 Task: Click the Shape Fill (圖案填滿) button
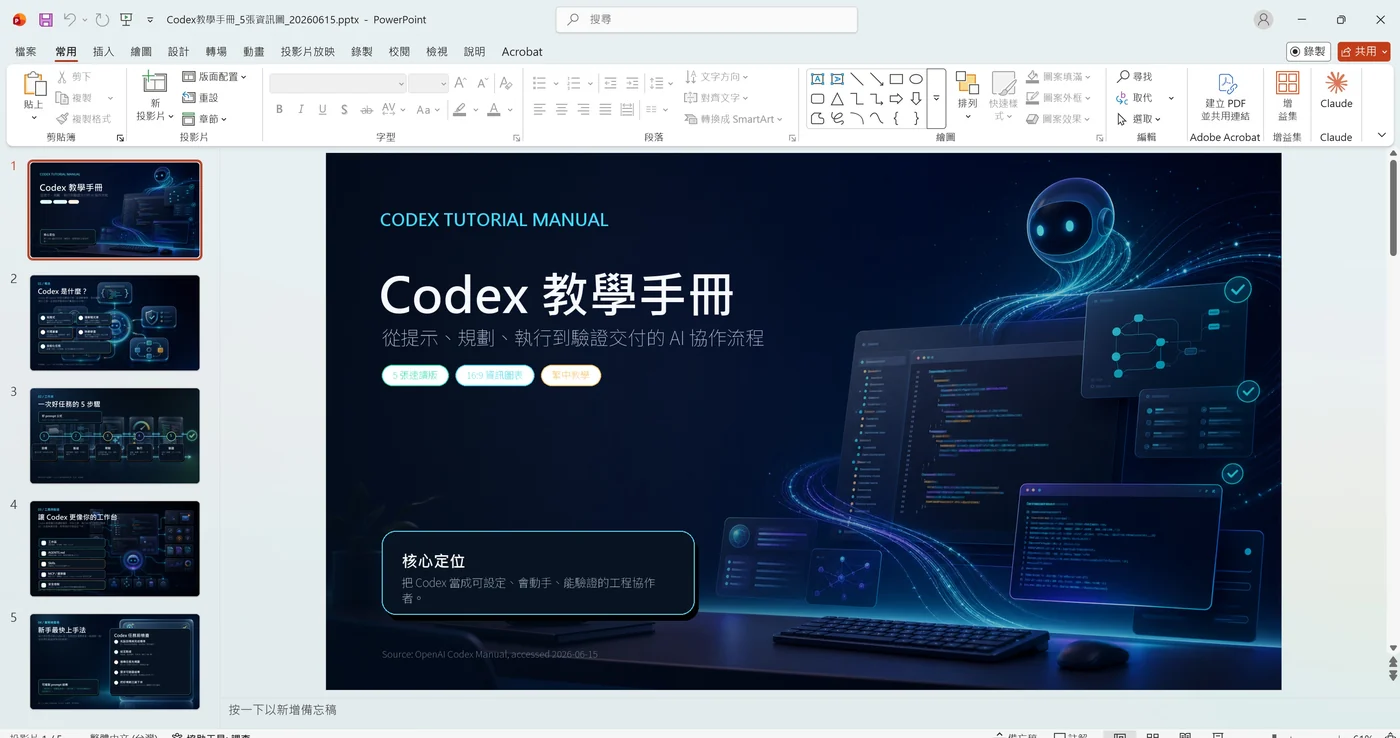click(1059, 77)
